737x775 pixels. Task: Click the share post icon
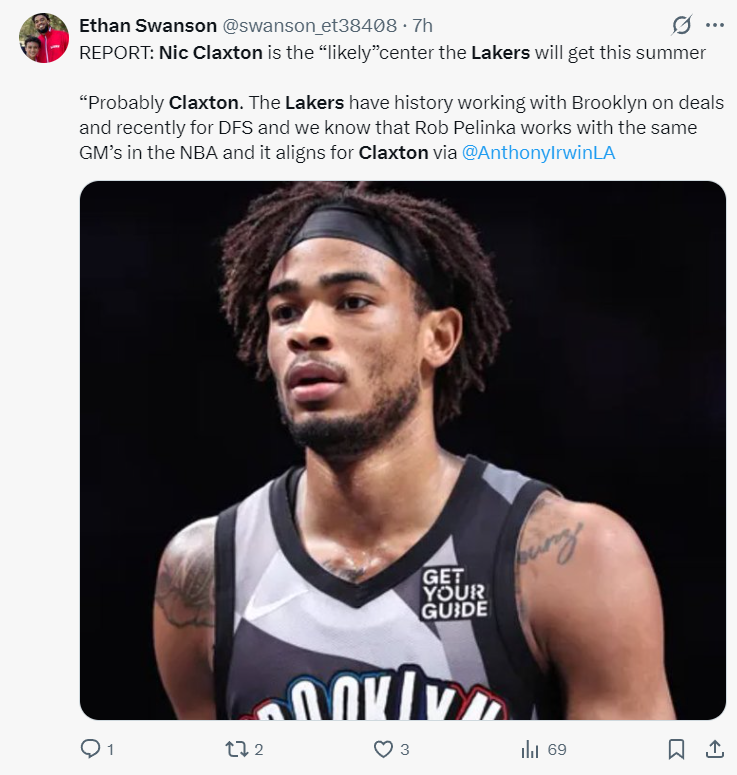coord(715,748)
